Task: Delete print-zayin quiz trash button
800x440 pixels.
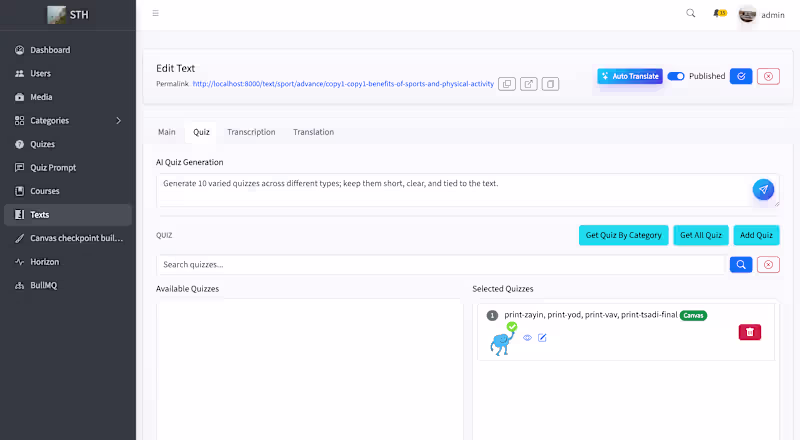Action: pyautogui.click(x=749, y=332)
